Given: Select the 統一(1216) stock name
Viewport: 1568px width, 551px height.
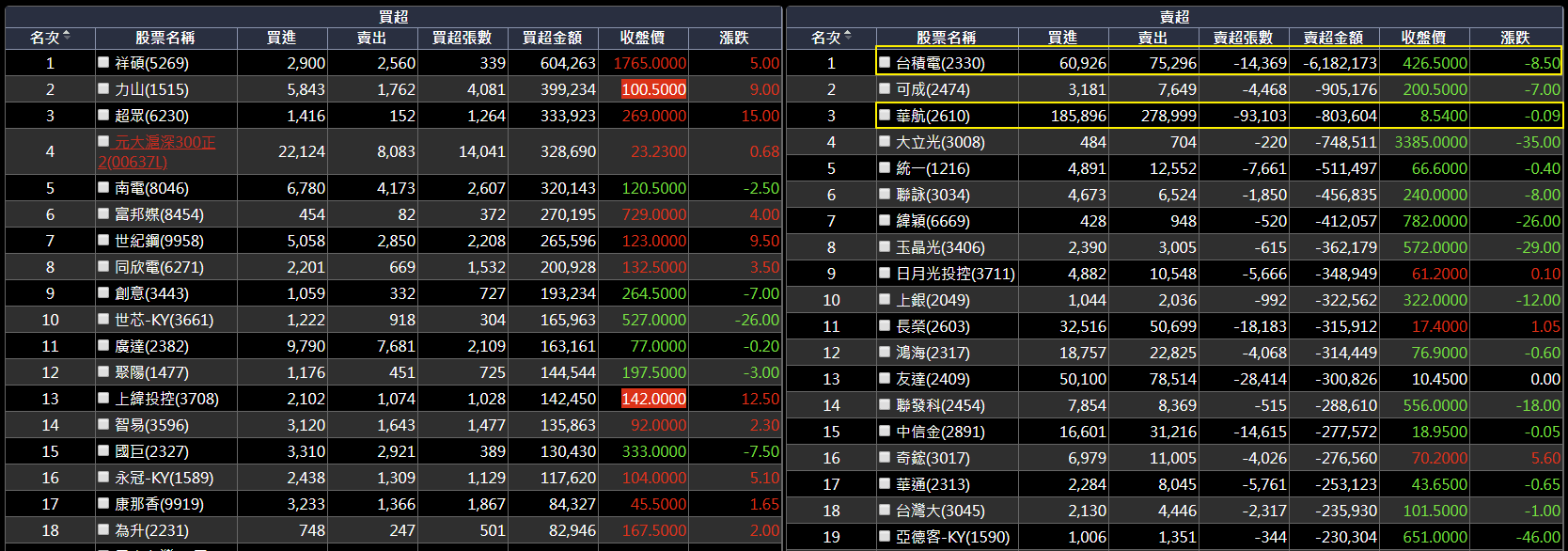Looking at the screenshot, I should (x=933, y=168).
